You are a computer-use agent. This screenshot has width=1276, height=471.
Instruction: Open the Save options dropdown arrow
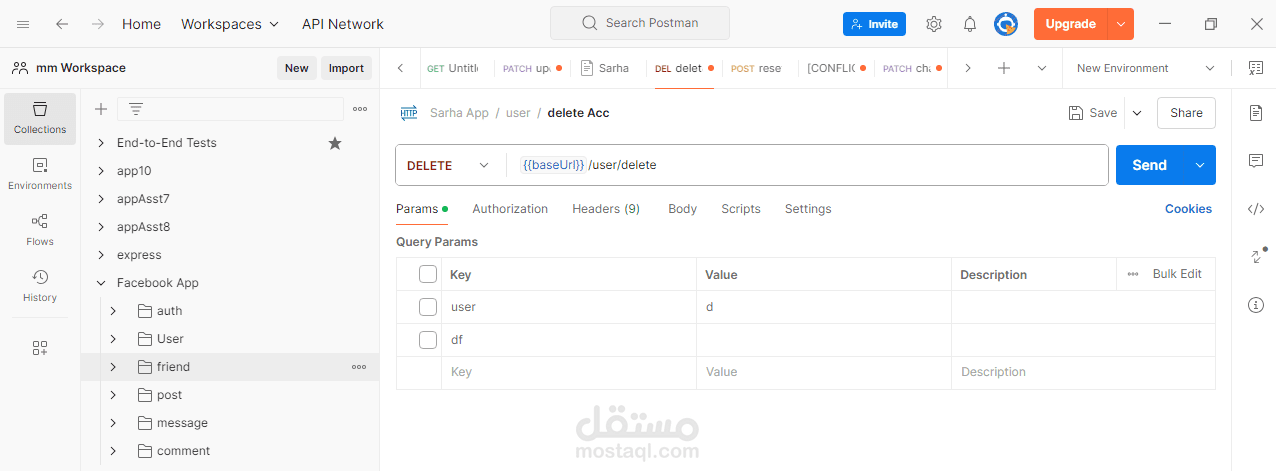1137,113
